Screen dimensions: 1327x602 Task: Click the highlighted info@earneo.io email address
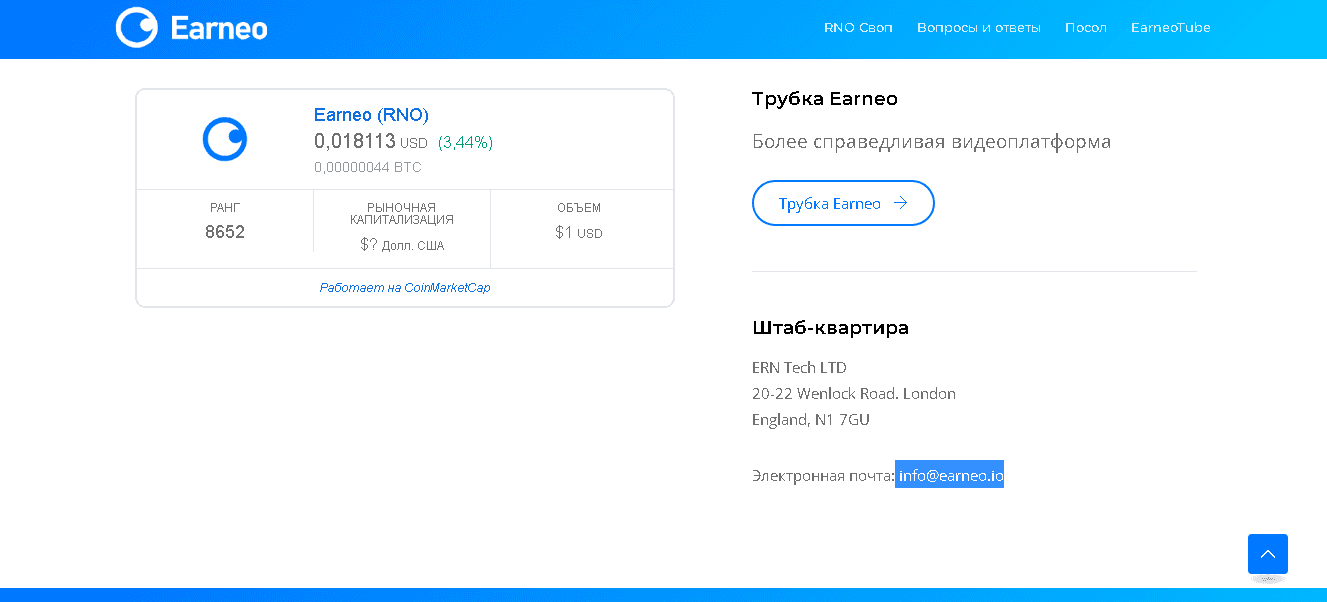[x=949, y=475]
